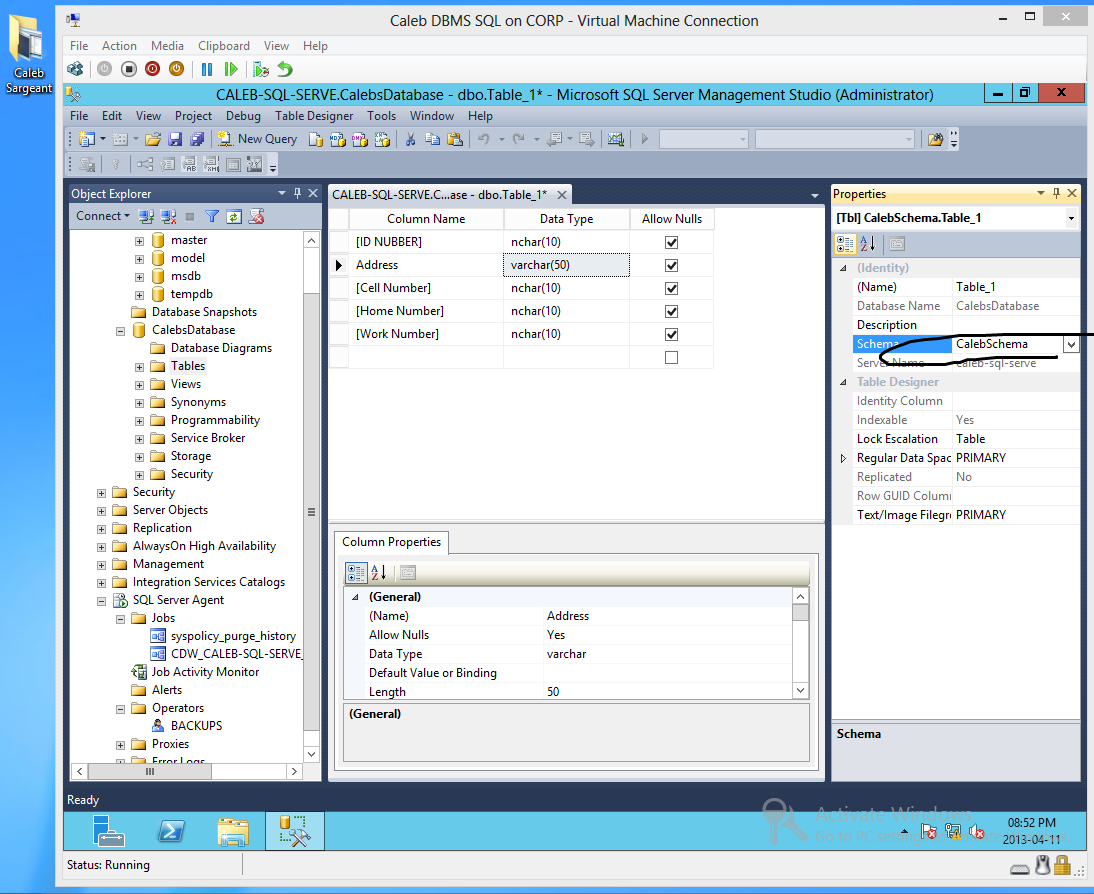The image size is (1094, 894).
Task: Open the Table Designer menu
Action: (313, 116)
